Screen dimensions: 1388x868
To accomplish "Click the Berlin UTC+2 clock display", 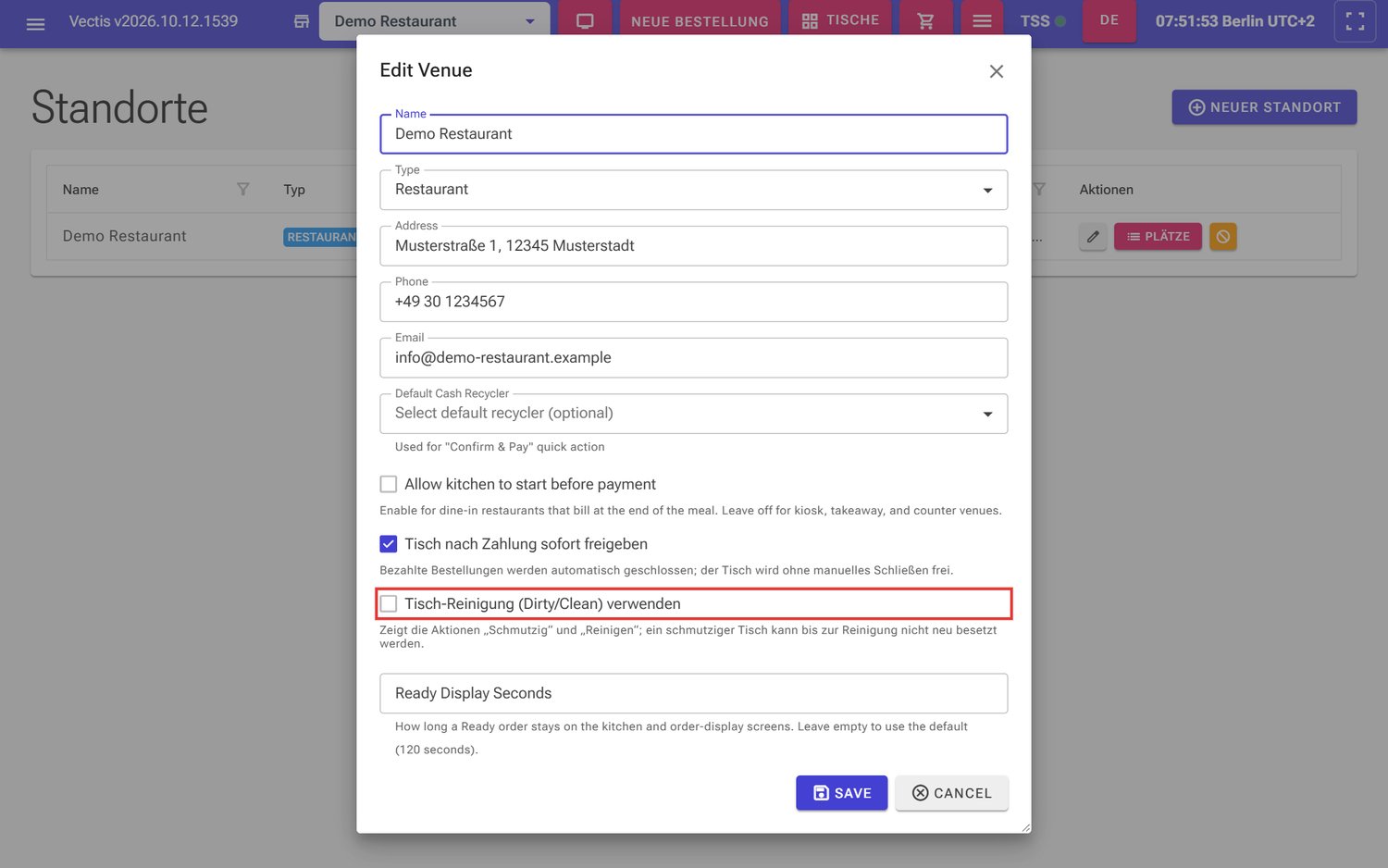I will (1234, 20).
